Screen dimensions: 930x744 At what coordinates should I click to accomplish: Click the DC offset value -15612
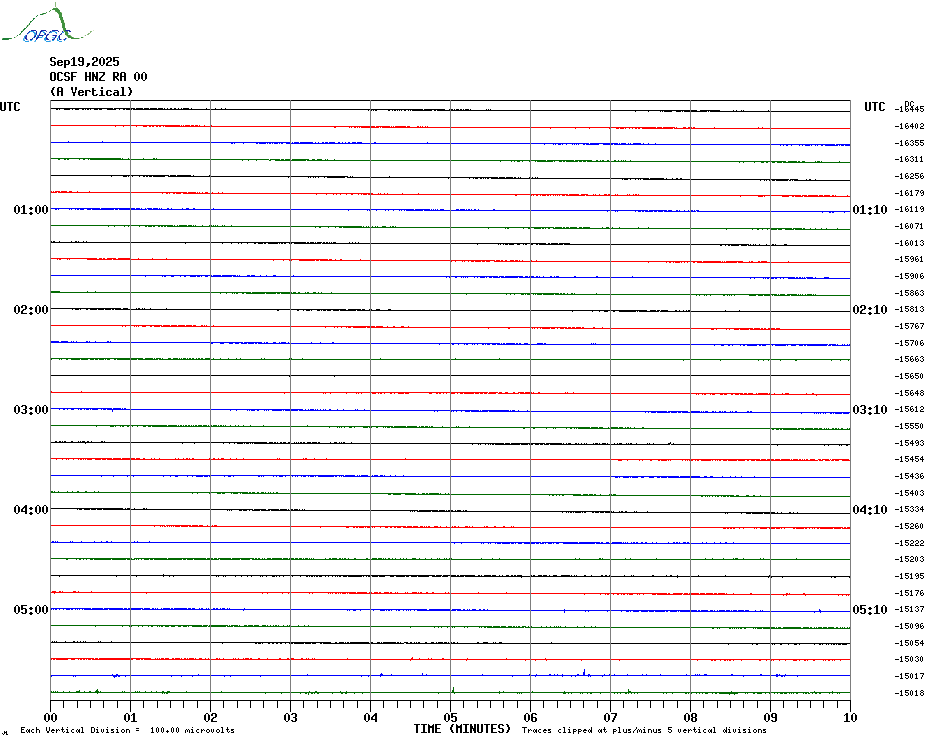(909, 409)
